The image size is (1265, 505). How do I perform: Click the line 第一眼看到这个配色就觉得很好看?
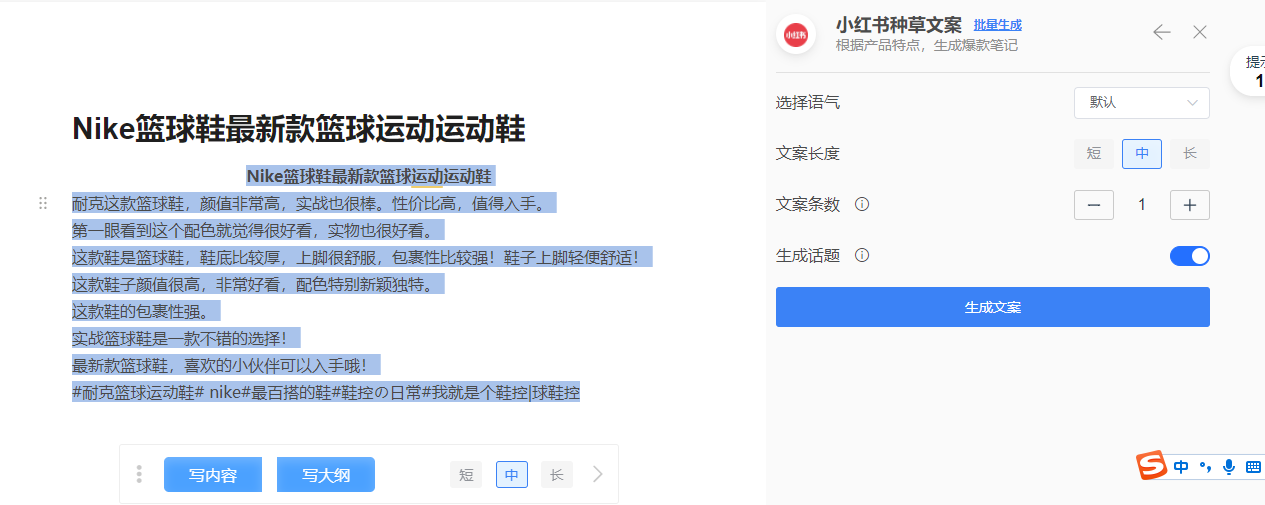pos(259,231)
